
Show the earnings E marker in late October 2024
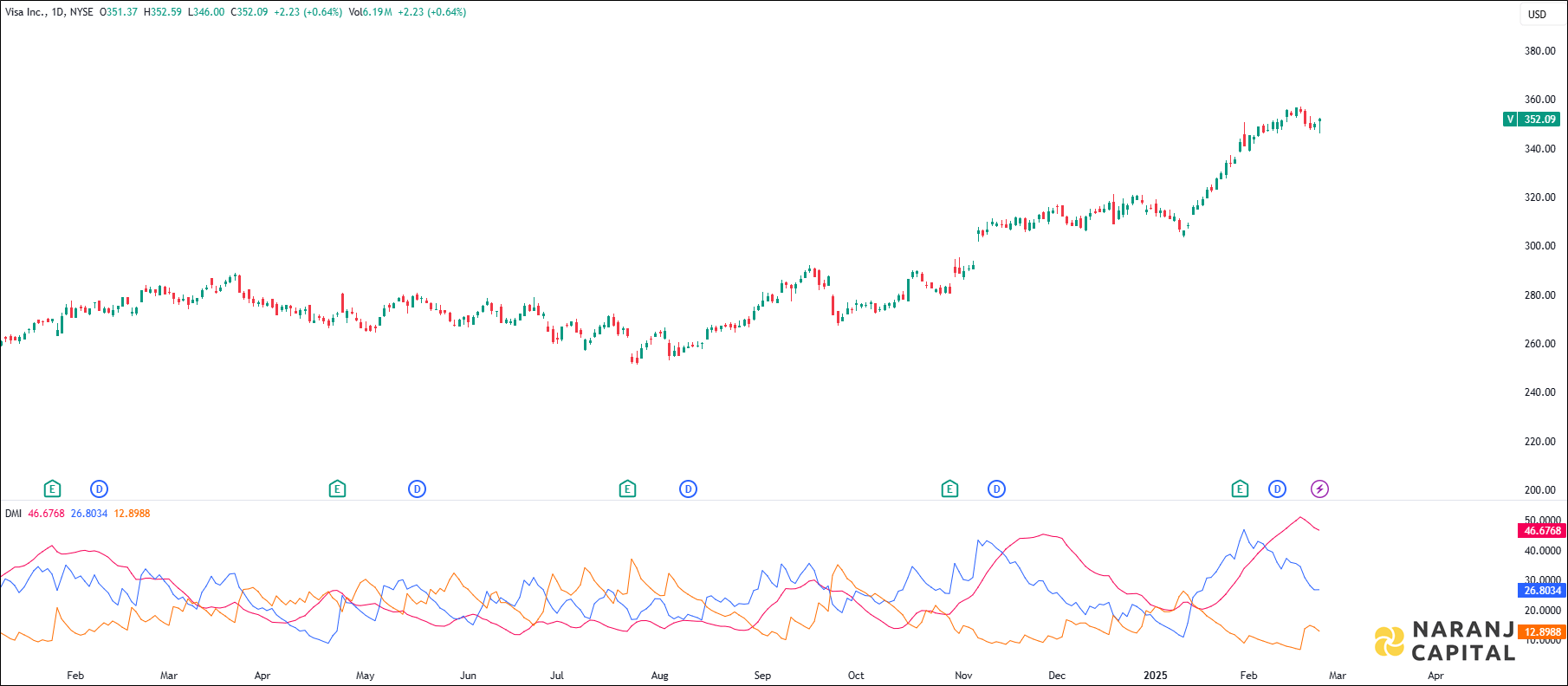coord(949,489)
